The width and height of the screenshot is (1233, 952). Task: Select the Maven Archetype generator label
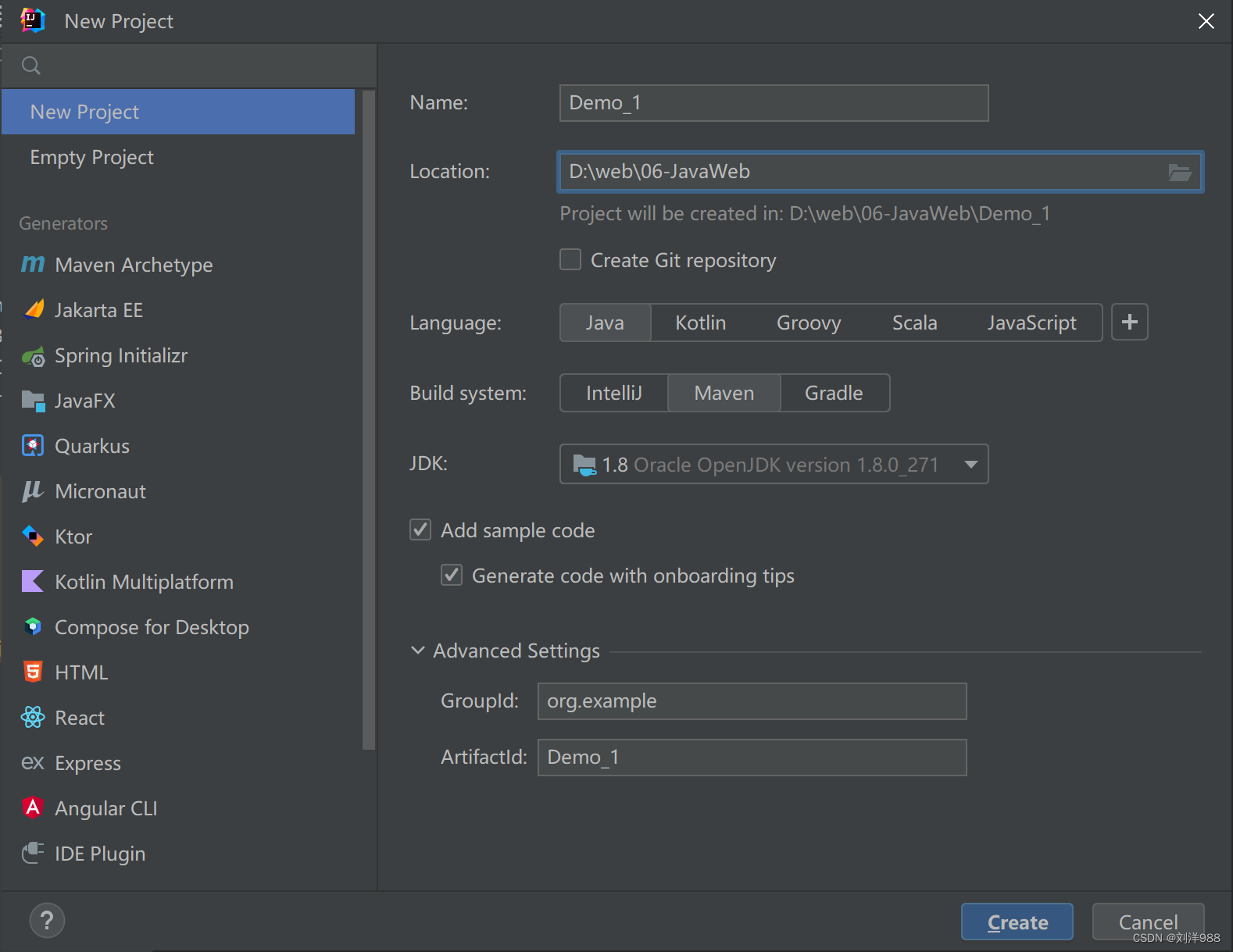coord(134,266)
